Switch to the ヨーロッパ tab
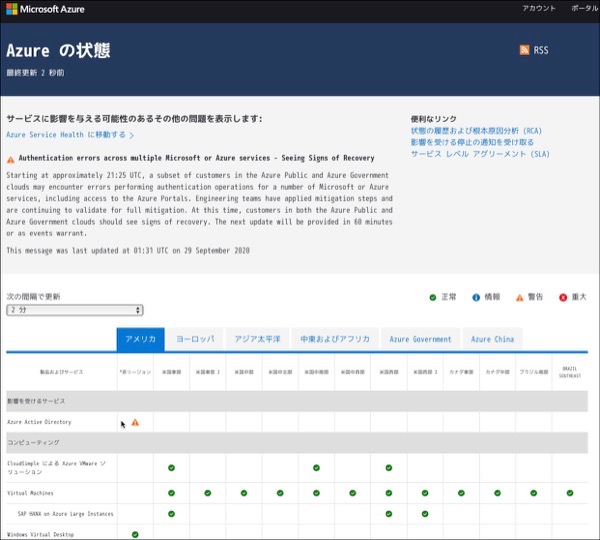Screen dimensions: 600x540 pos(195,339)
